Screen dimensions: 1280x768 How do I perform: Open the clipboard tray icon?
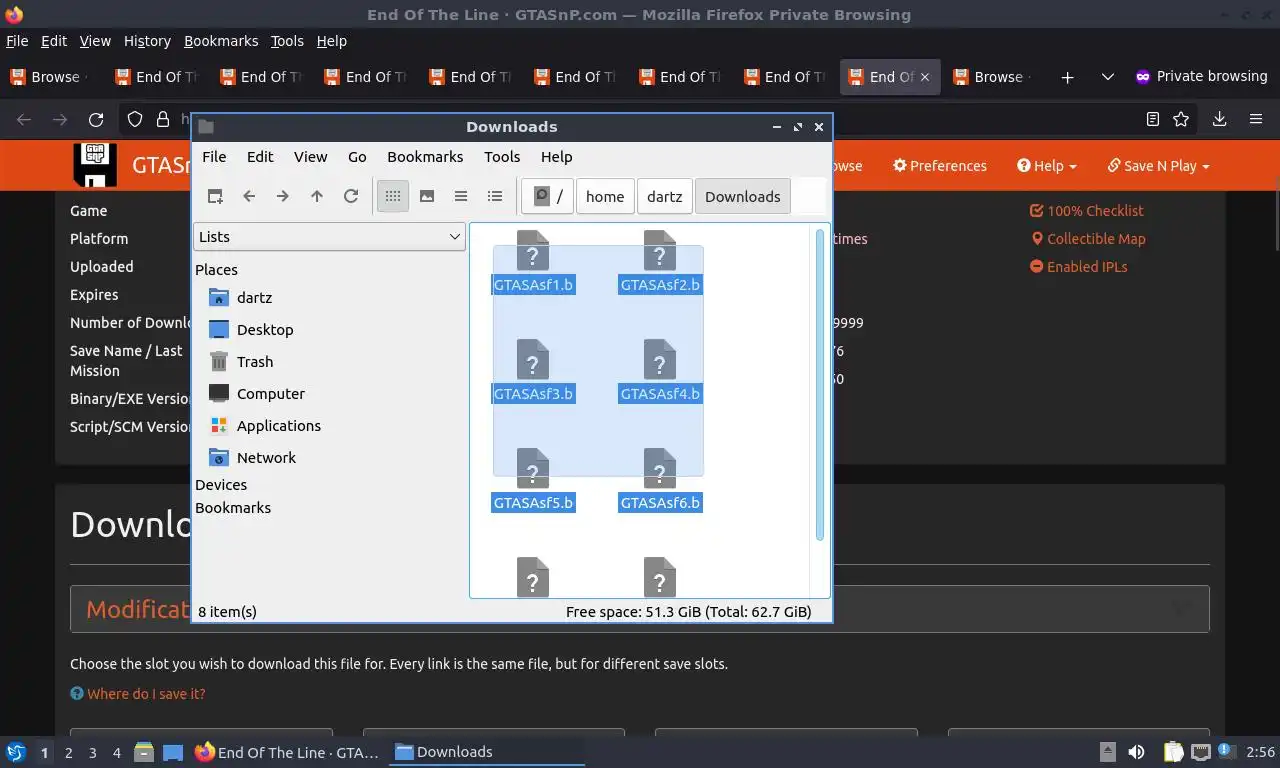coord(1173,752)
